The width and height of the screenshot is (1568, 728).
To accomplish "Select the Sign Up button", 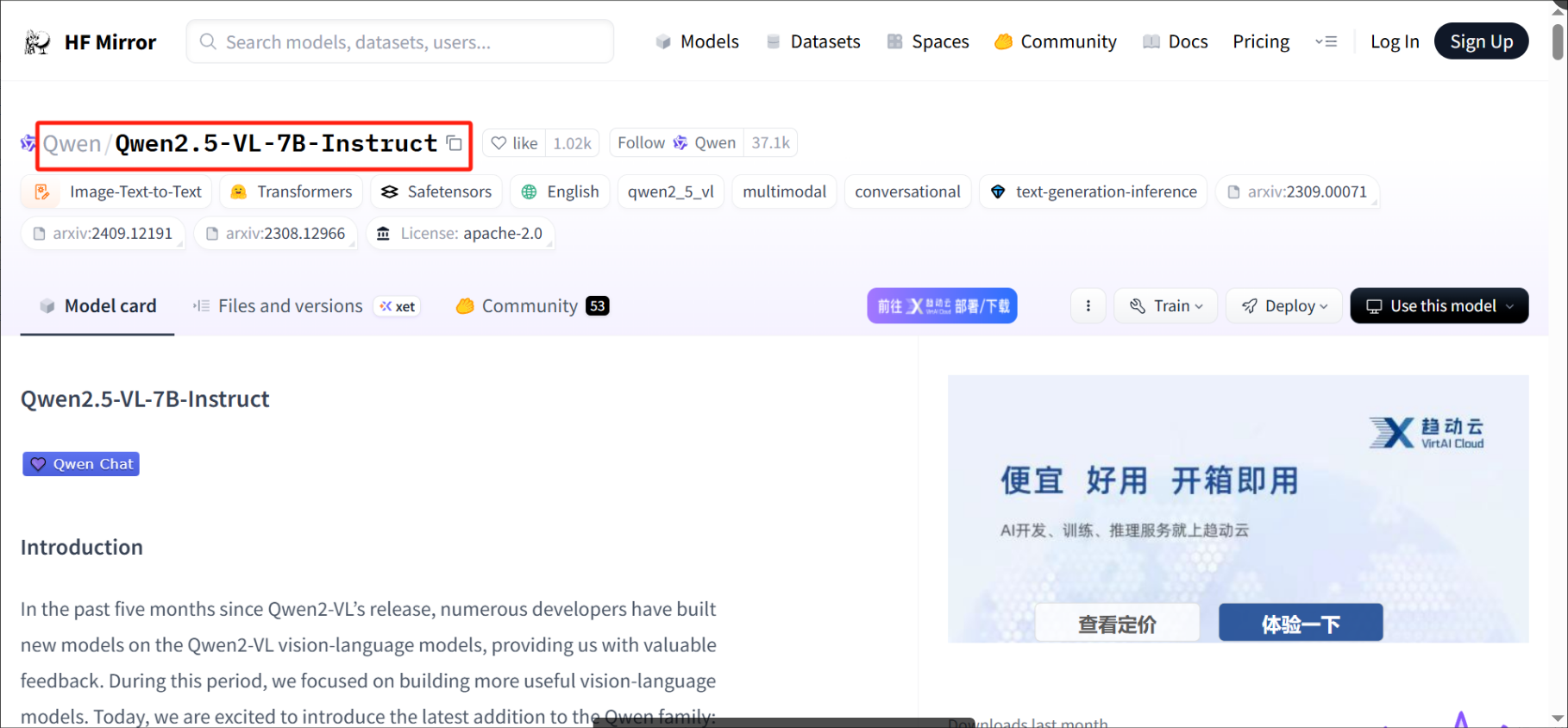I will coord(1481,41).
